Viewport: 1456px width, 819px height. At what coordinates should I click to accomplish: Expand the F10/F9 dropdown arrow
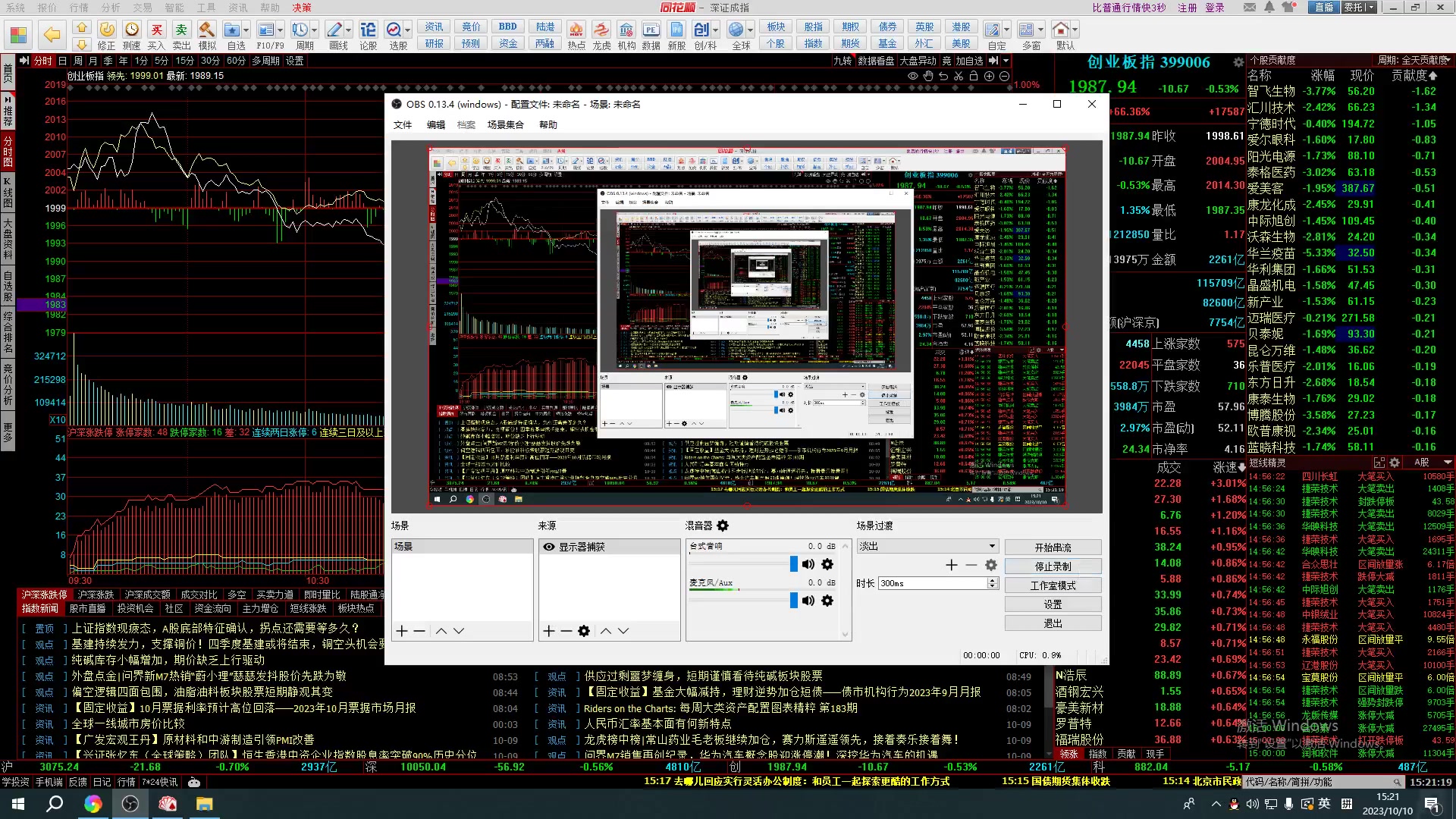pyautogui.click(x=281, y=30)
